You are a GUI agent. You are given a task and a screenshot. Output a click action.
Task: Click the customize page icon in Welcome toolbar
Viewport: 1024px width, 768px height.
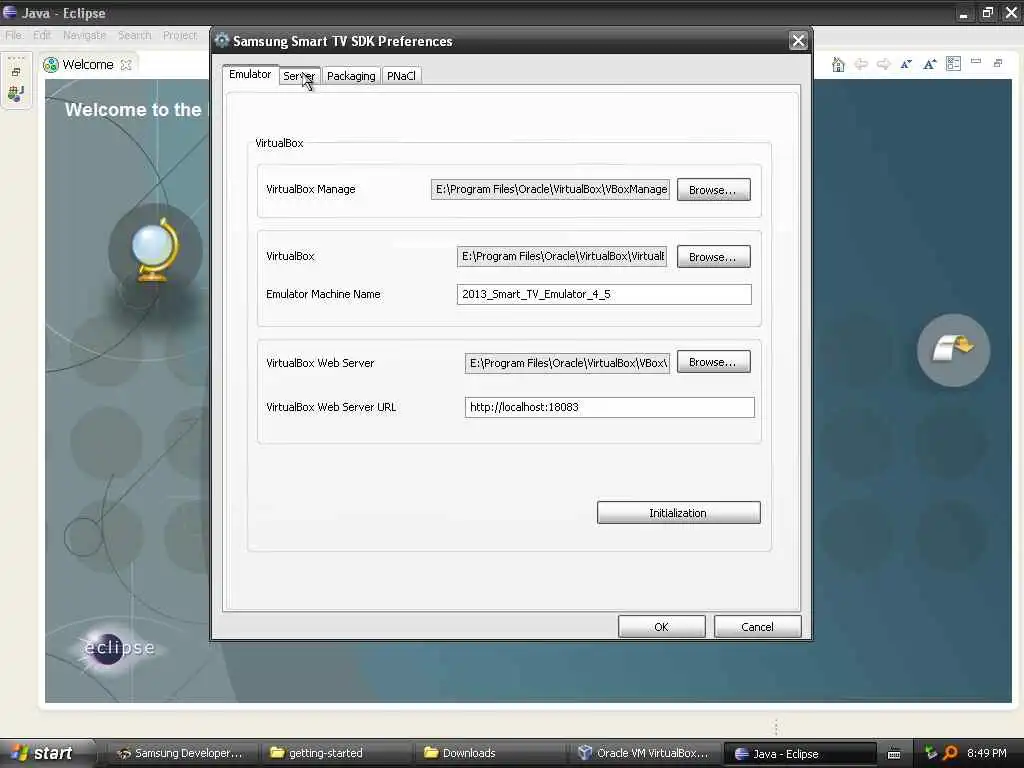[953, 63]
